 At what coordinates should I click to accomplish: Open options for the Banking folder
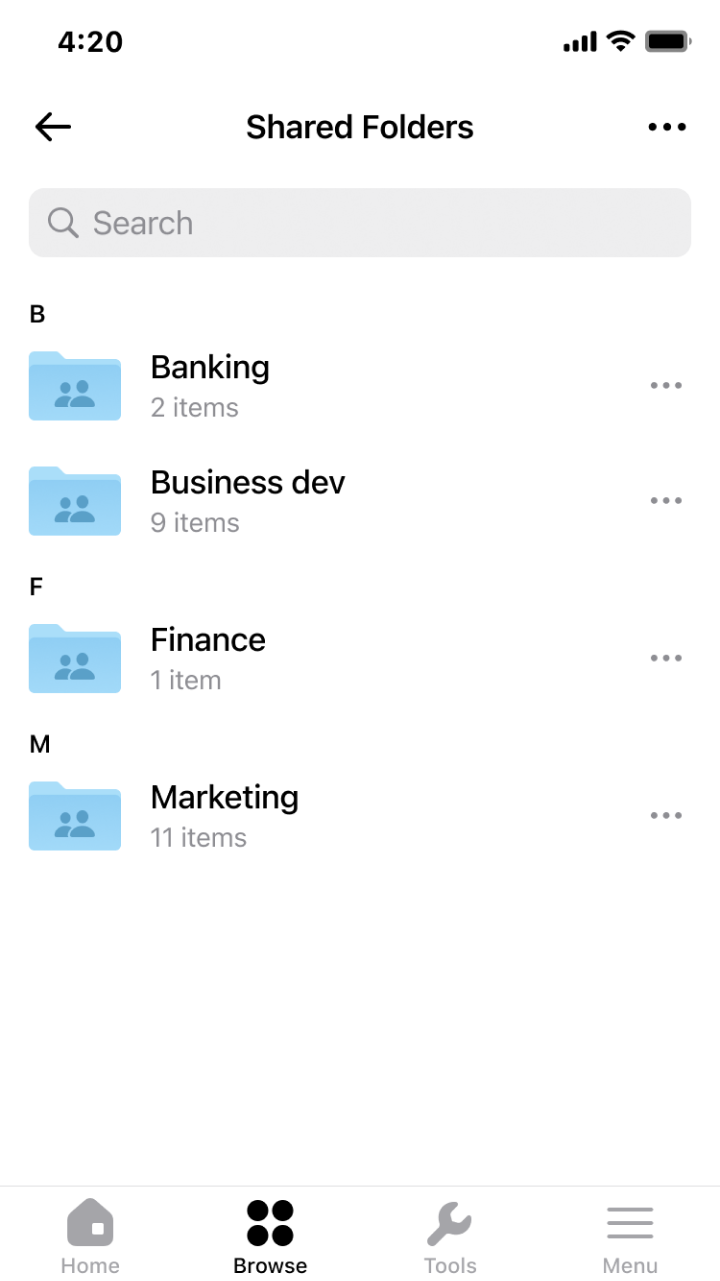666,386
